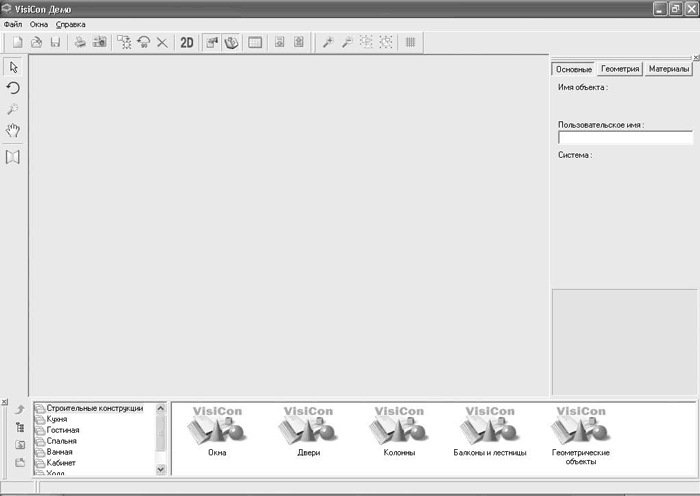The height and width of the screenshot is (496, 700).
Task: Click the Пользовательское имя input field
Action: tap(625, 138)
